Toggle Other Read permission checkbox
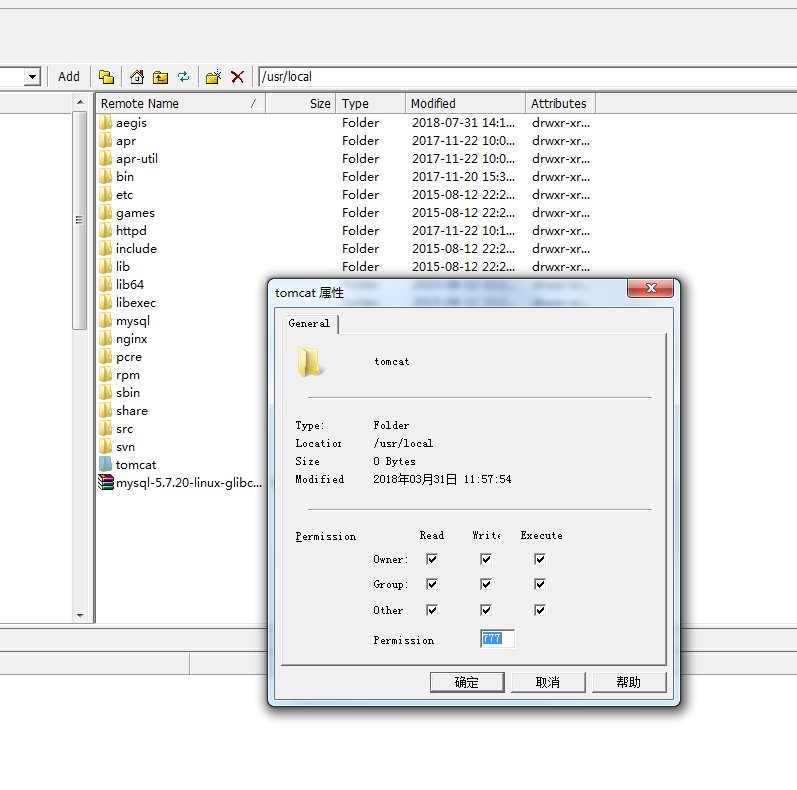 point(432,610)
